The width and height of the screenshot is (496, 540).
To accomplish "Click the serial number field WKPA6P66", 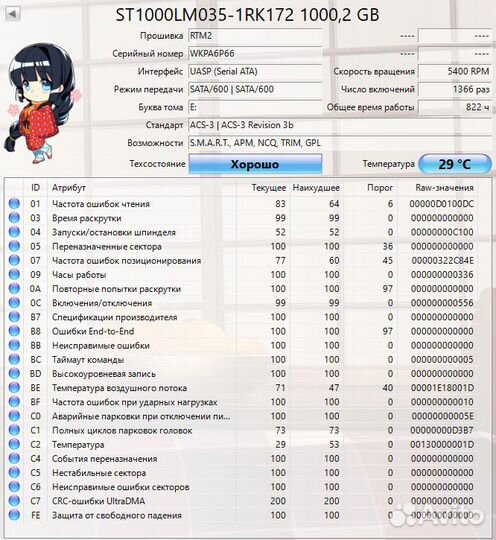I will pyautogui.click(x=255, y=54).
